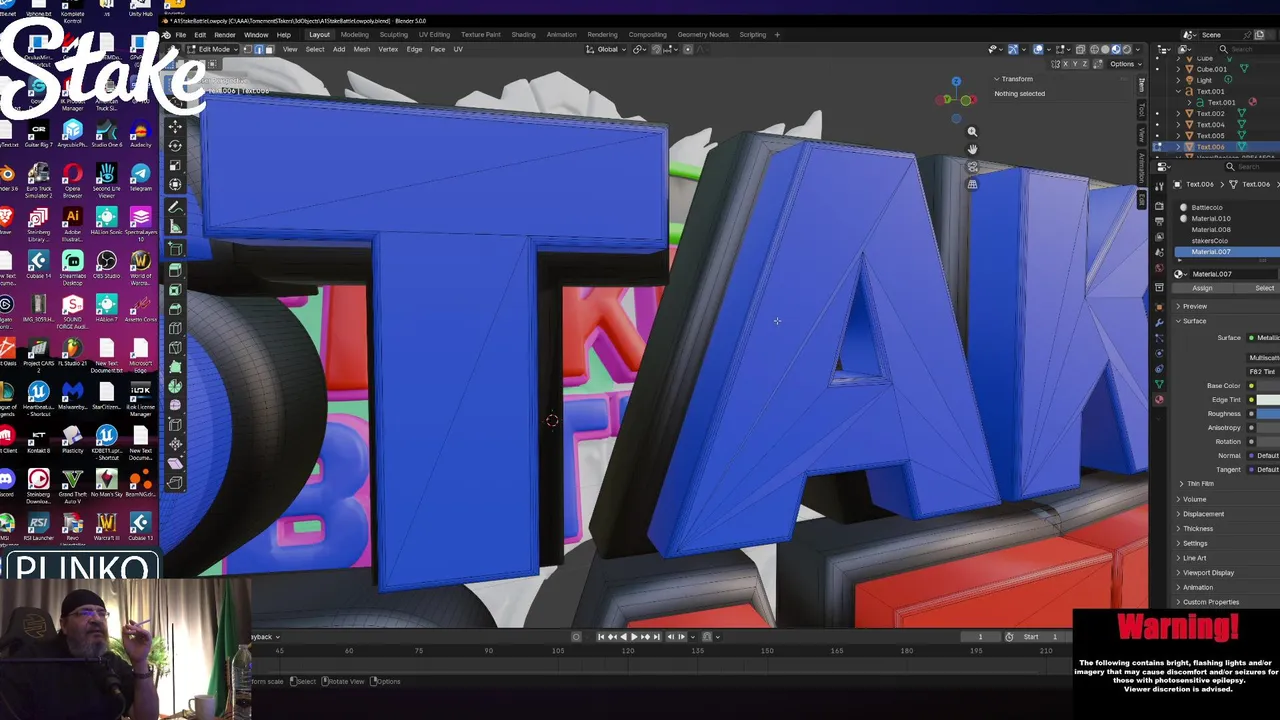Viewport: 1280px width, 720px height.
Task: Select Cube.001 in the outliner
Action: click(x=1211, y=69)
